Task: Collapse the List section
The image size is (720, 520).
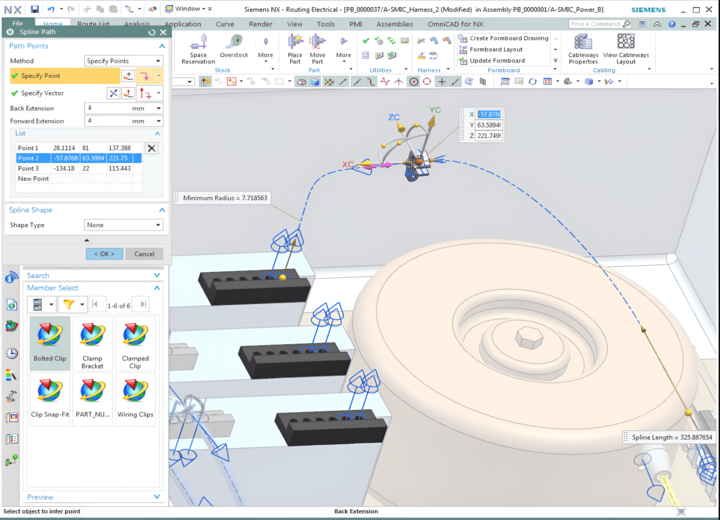Action: 158,133
